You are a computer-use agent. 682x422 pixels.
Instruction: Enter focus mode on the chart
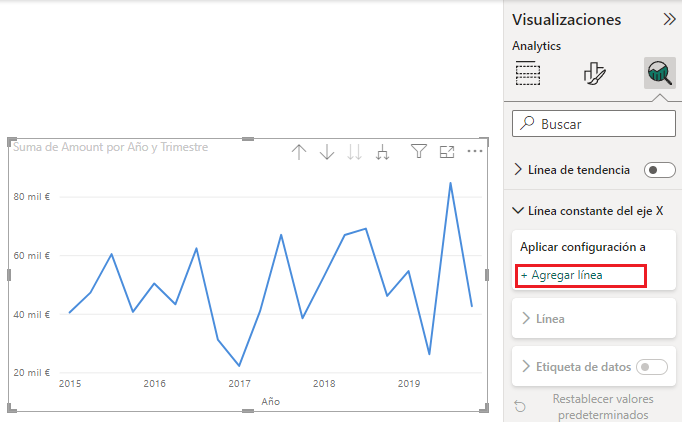447,152
